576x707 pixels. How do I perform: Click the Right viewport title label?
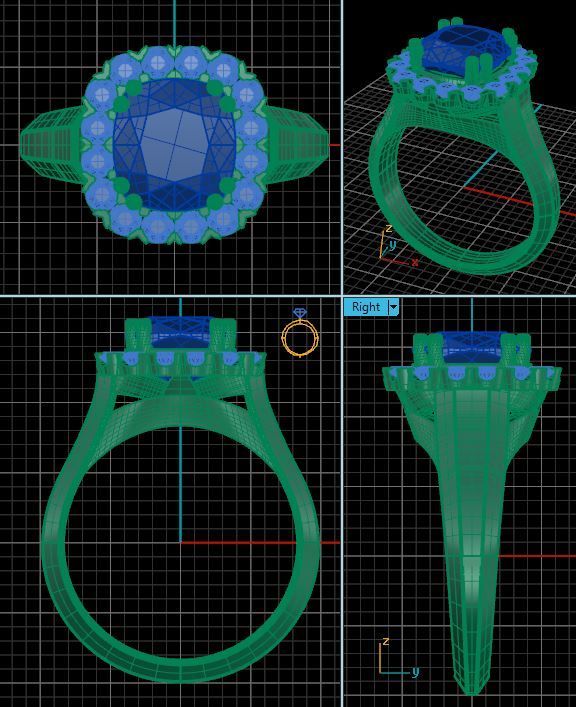point(366,307)
